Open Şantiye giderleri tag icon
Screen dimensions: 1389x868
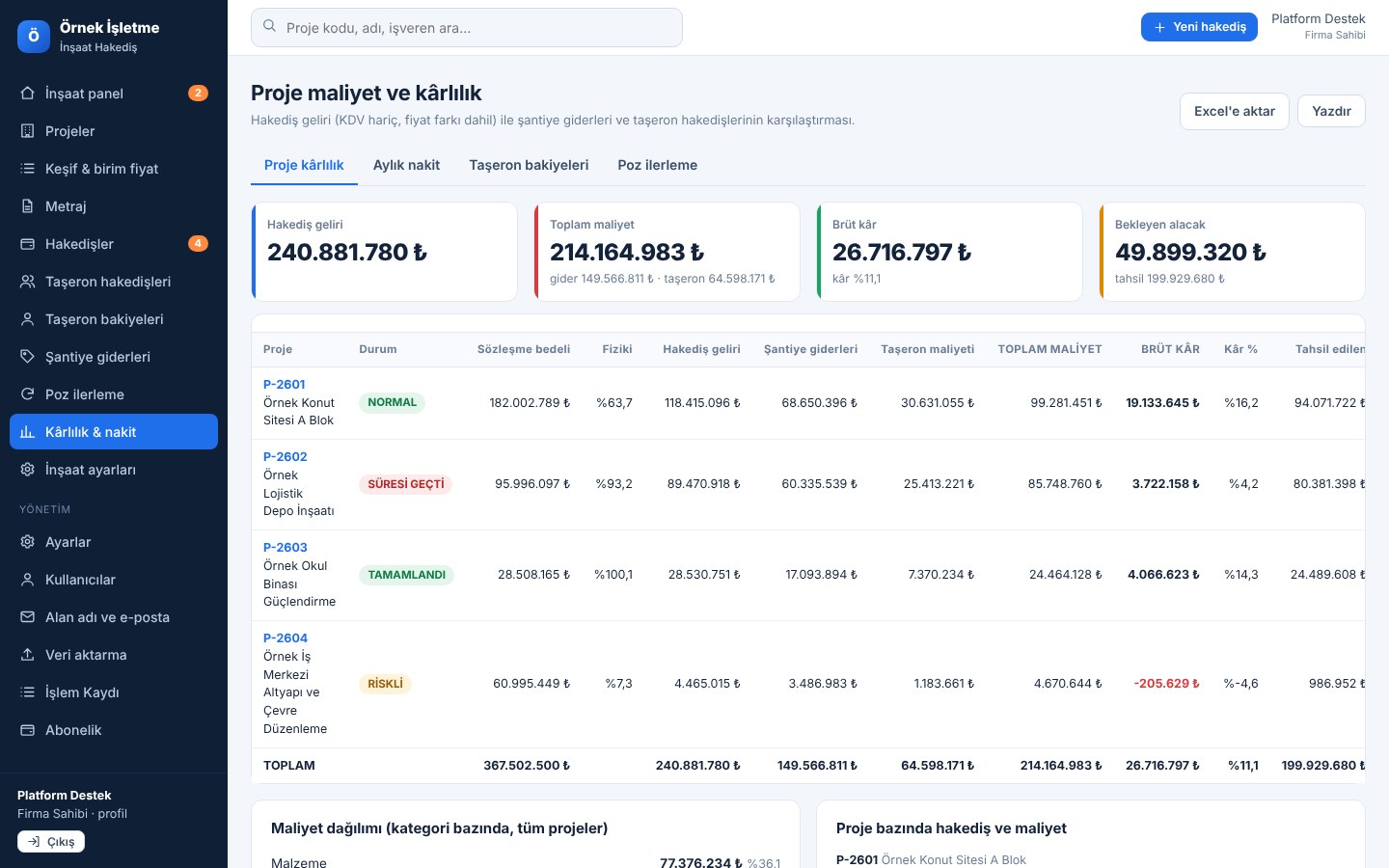(27, 357)
